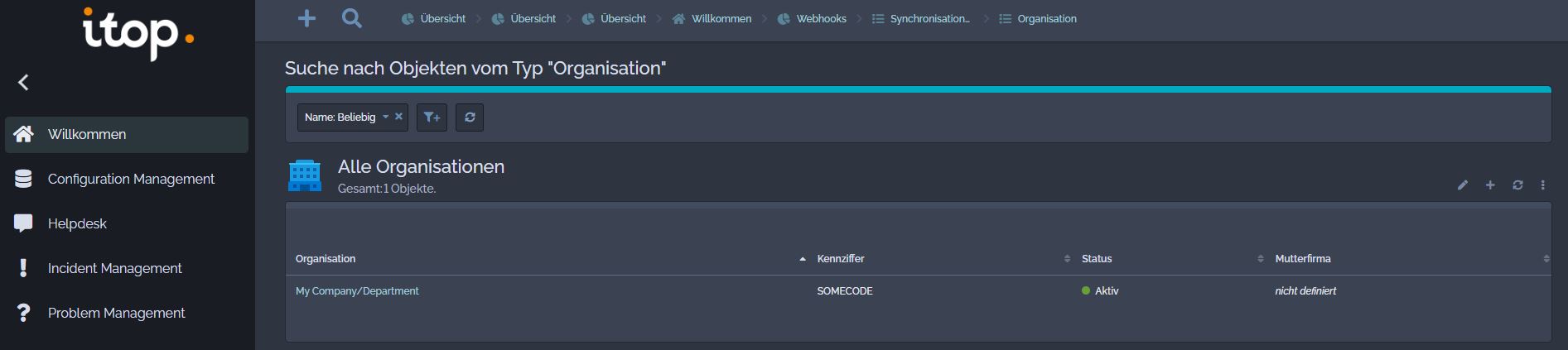
Task: Refresh Alle Organisationen list
Action: pyautogui.click(x=1517, y=185)
